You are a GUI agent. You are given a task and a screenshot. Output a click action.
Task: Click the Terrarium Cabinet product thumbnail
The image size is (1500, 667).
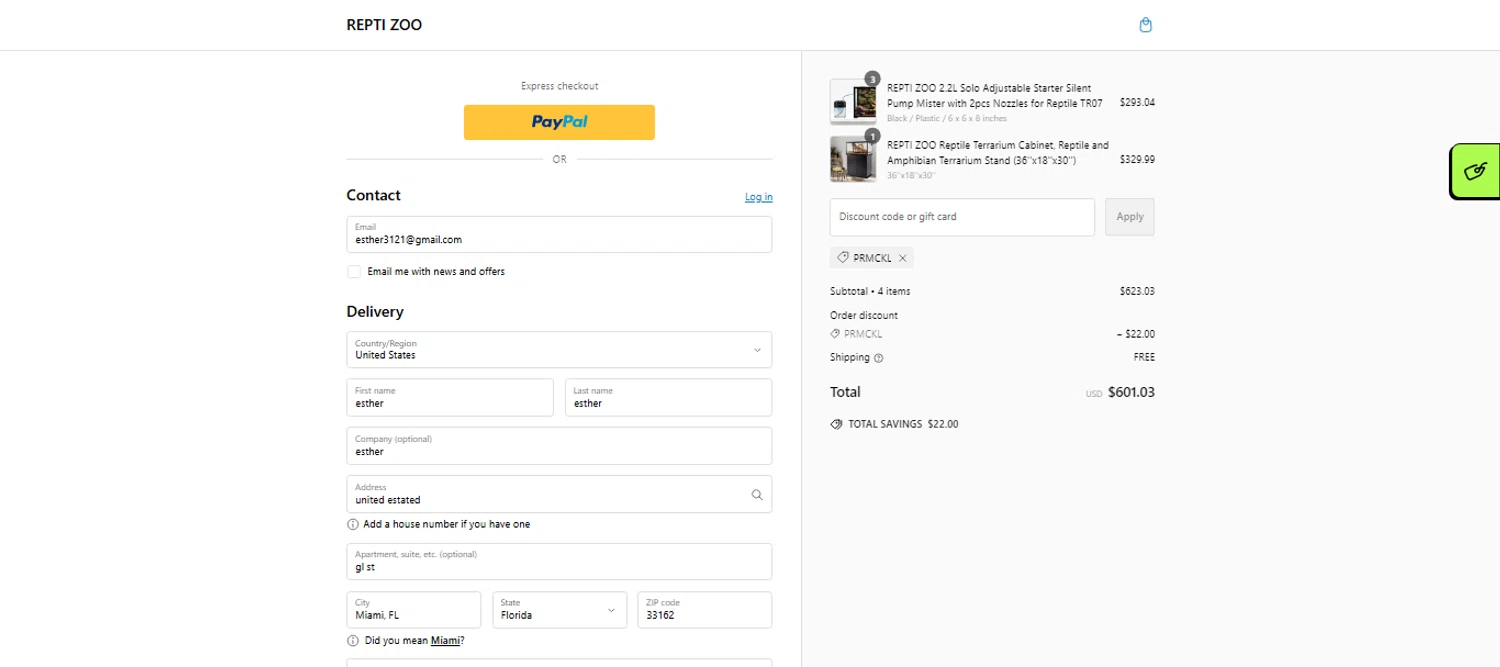click(853, 159)
